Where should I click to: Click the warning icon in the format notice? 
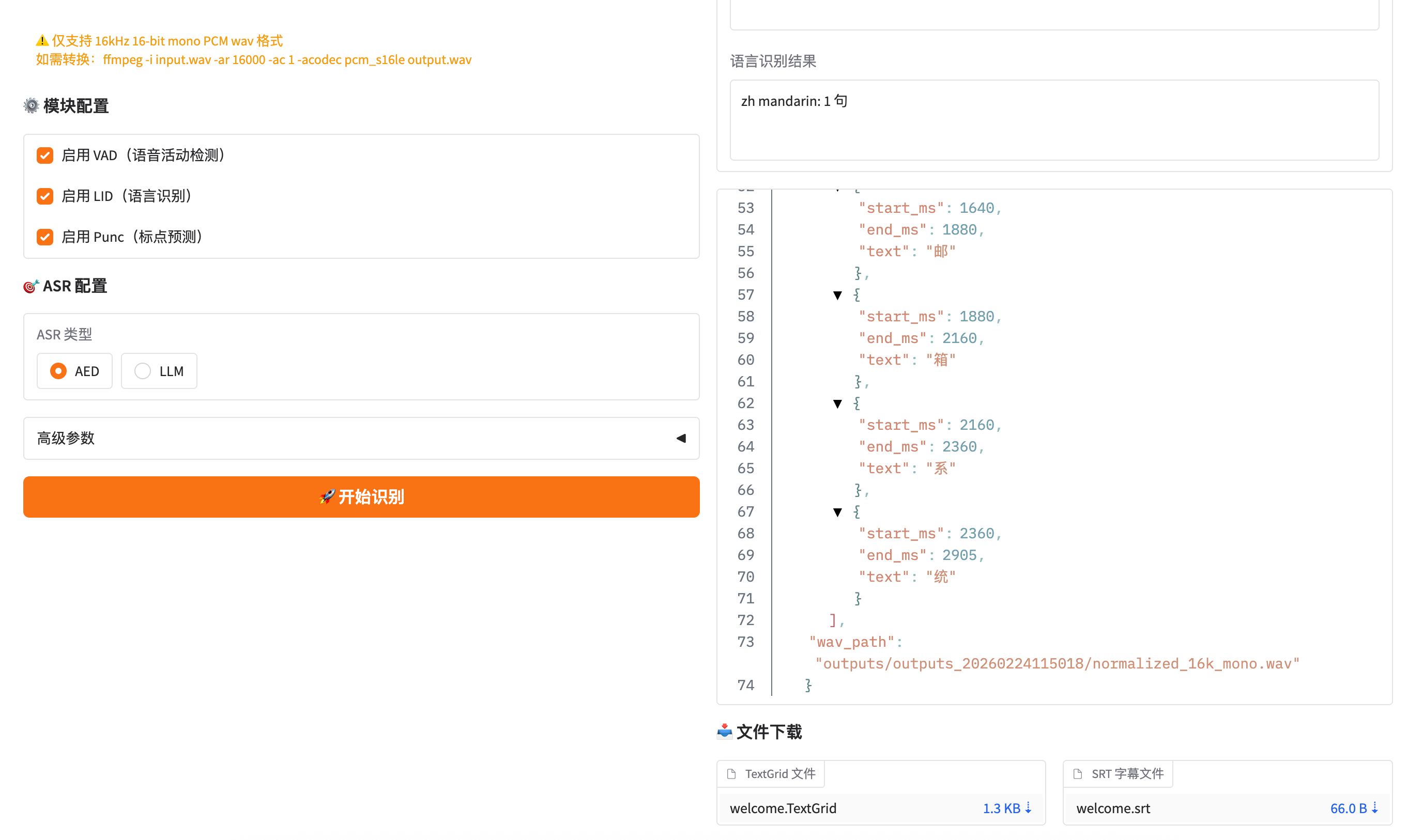click(42, 41)
